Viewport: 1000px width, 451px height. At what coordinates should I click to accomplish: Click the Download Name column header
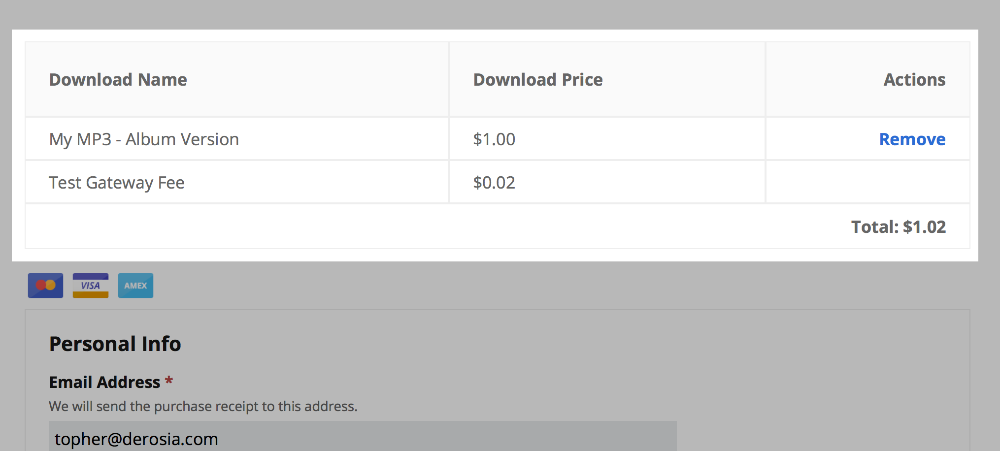(x=118, y=80)
